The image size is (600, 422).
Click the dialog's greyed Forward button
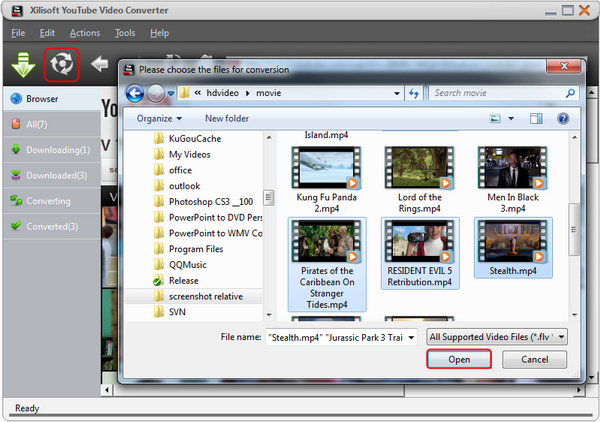pyautogui.click(x=155, y=93)
